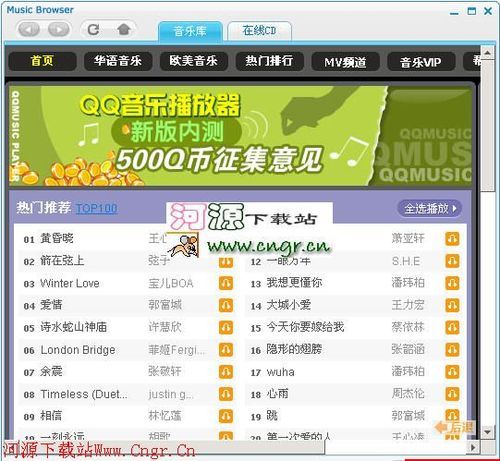Click artist name 王力宏
The width and height of the screenshot is (500, 461).
pos(408,305)
